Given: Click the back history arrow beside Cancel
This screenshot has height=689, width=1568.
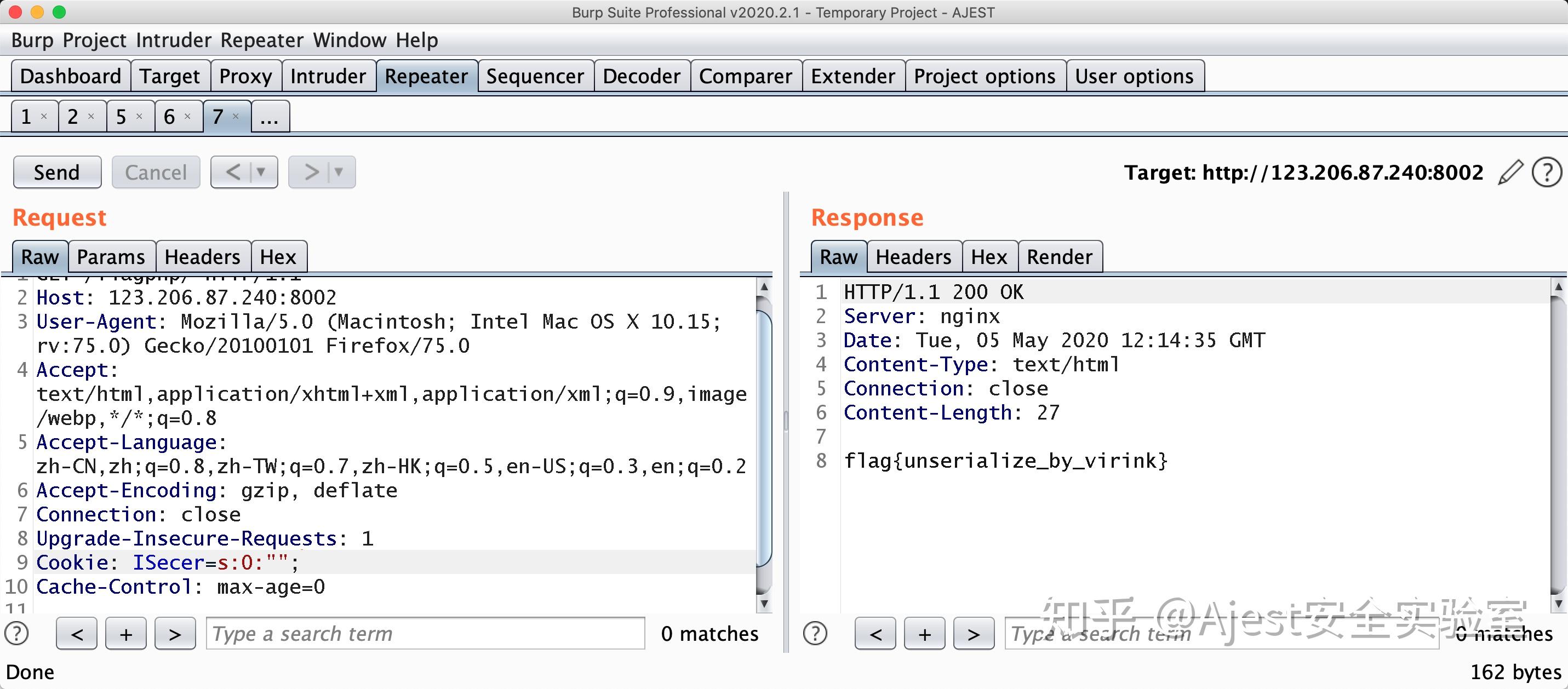Looking at the screenshot, I should coord(234,171).
